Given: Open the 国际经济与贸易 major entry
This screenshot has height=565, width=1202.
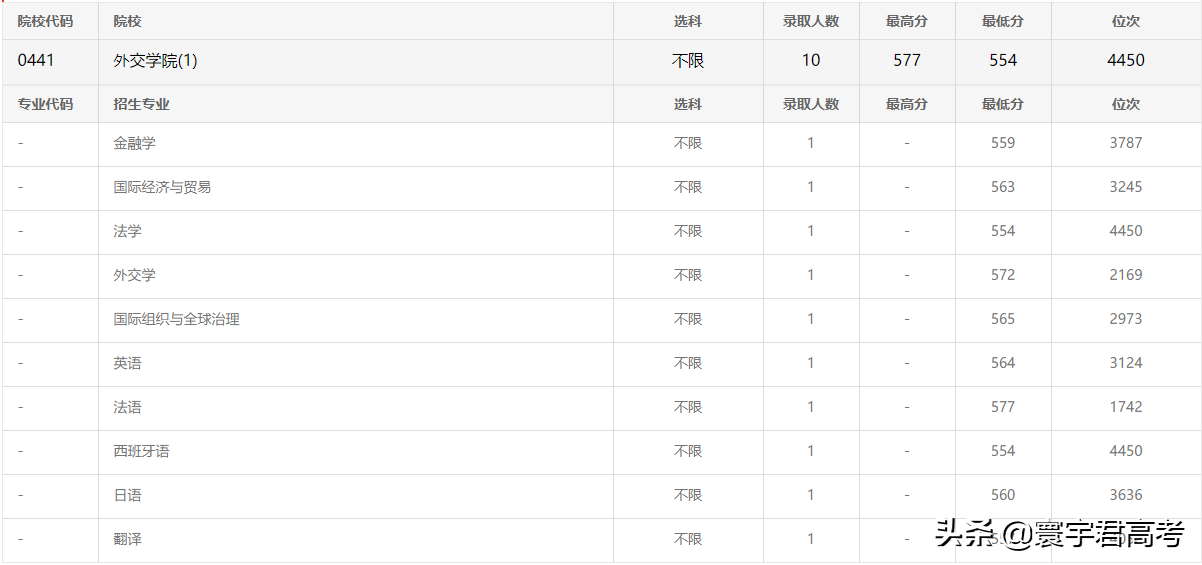Looking at the screenshot, I should tap(162, 187).
